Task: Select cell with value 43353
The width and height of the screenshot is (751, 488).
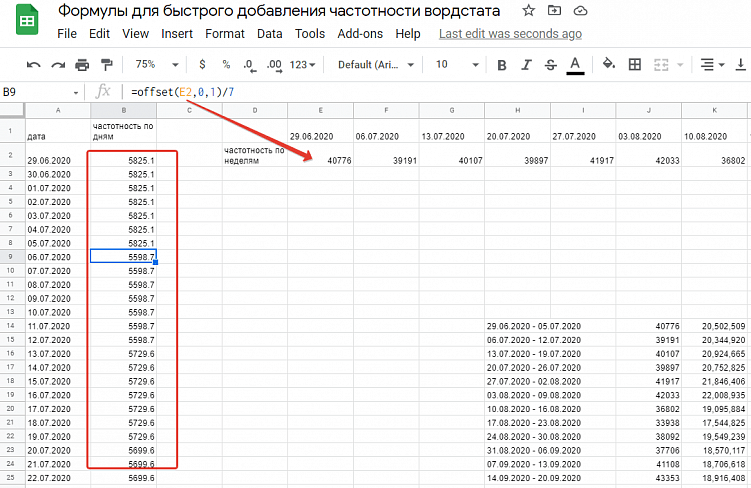Action: 649,478
